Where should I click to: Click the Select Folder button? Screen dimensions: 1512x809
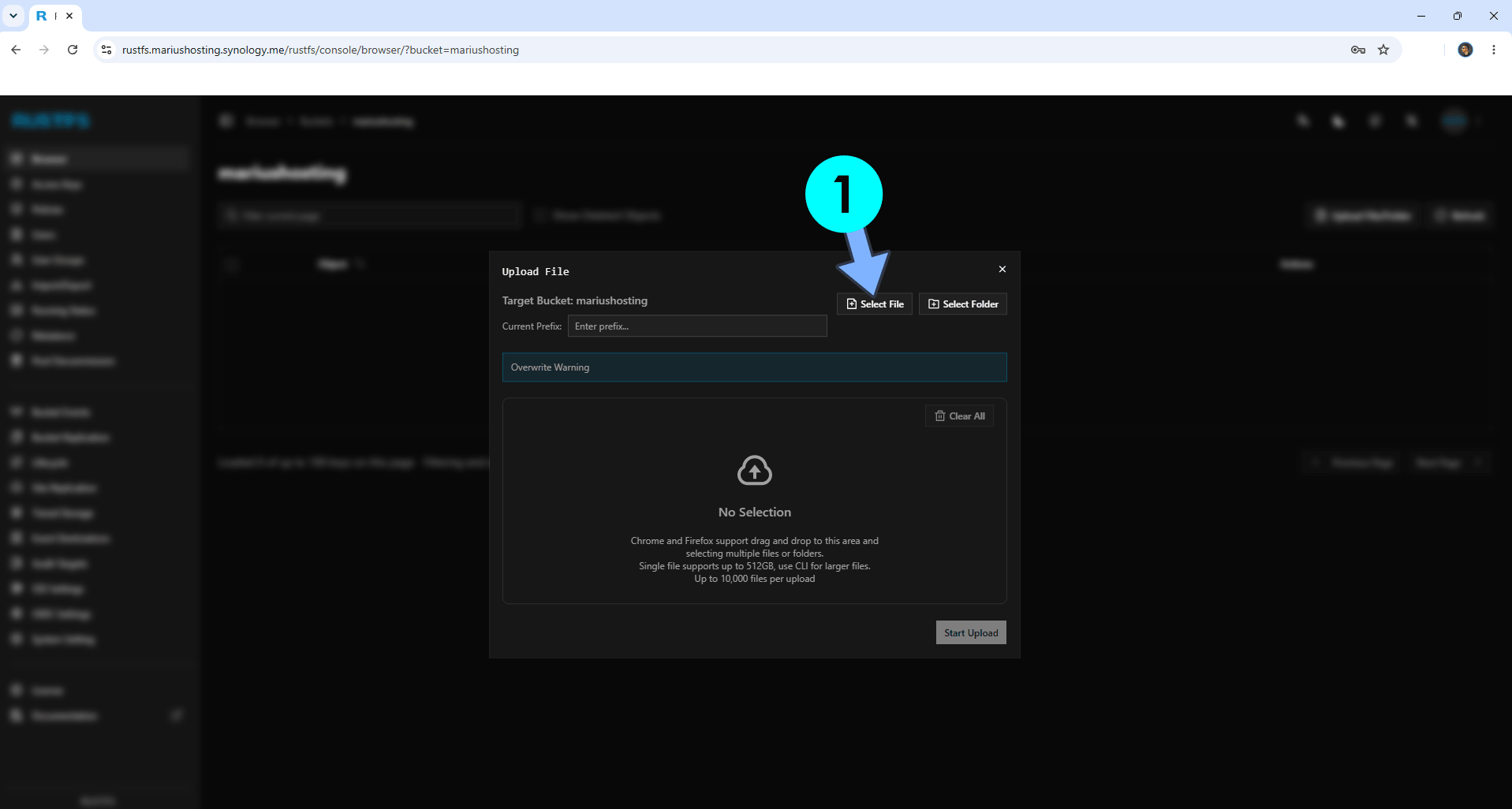tap(962, 304)
